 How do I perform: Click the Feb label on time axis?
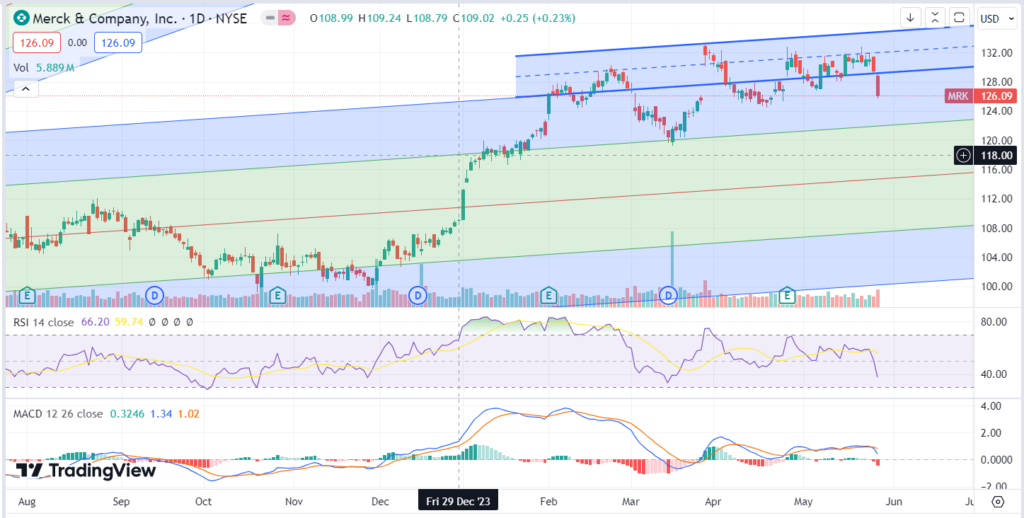tap(549, 502)
